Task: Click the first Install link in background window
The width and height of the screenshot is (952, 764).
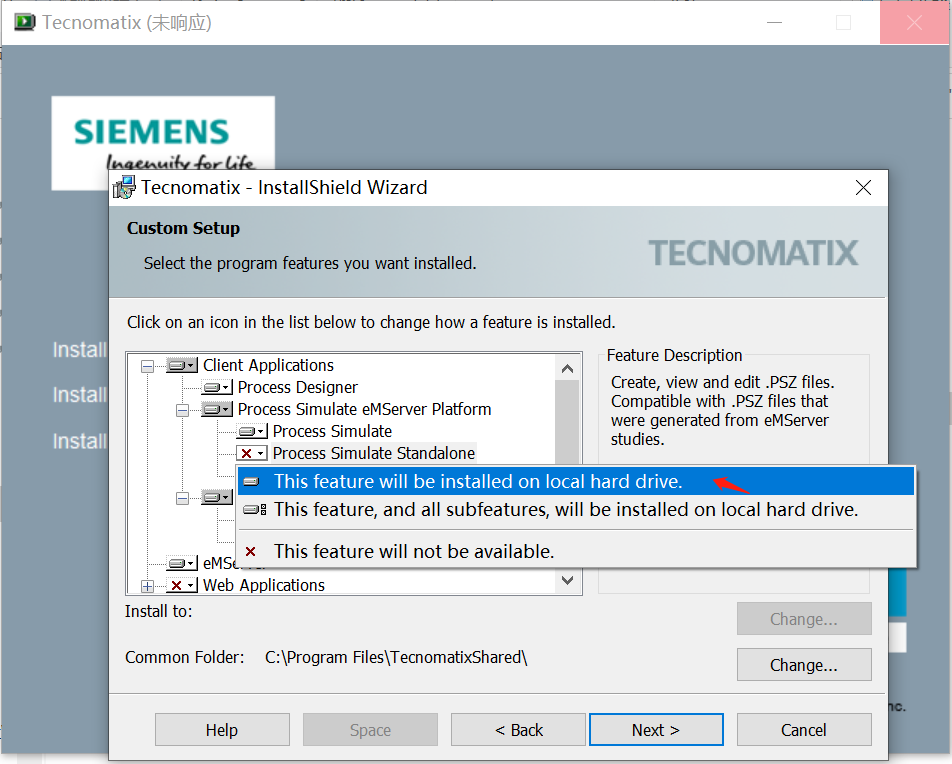Action: coord(80,350)
